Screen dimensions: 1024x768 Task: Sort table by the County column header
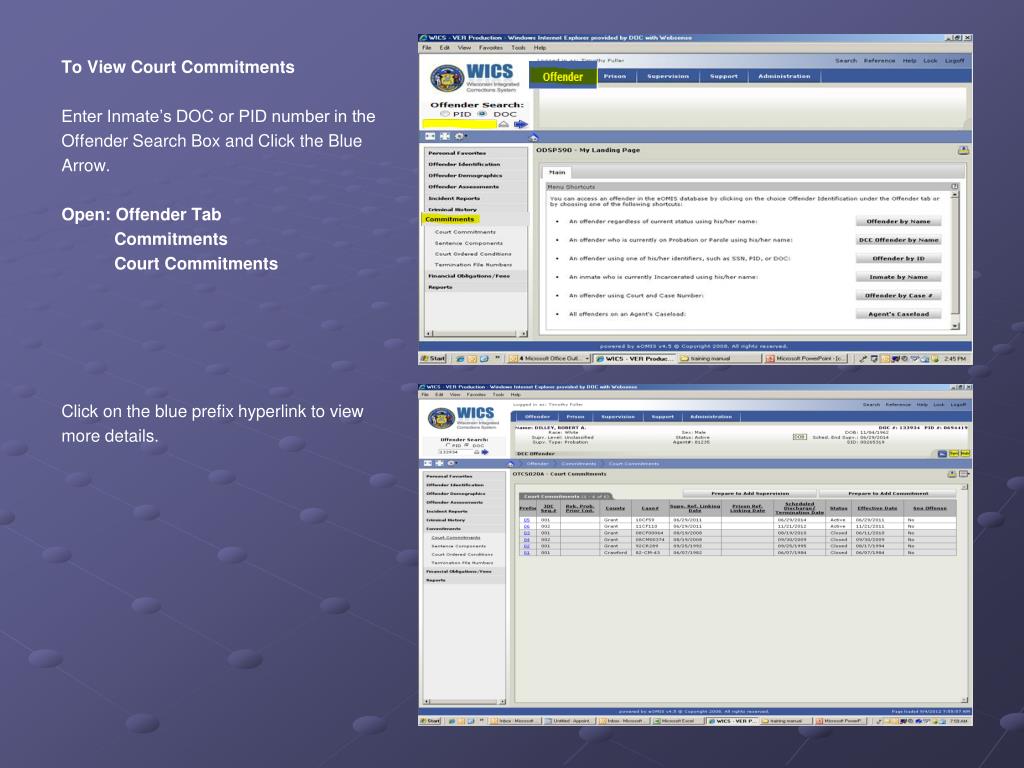(x=615, y=508)
